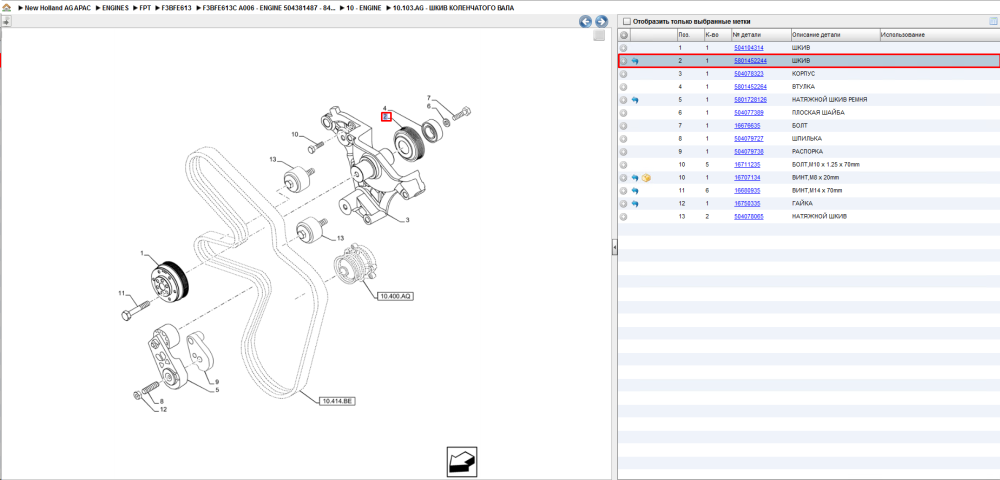Select the 'ШПИЛЬКА' description row
Viewport: 1000px width, 480px height.
(x=806, y=139)
